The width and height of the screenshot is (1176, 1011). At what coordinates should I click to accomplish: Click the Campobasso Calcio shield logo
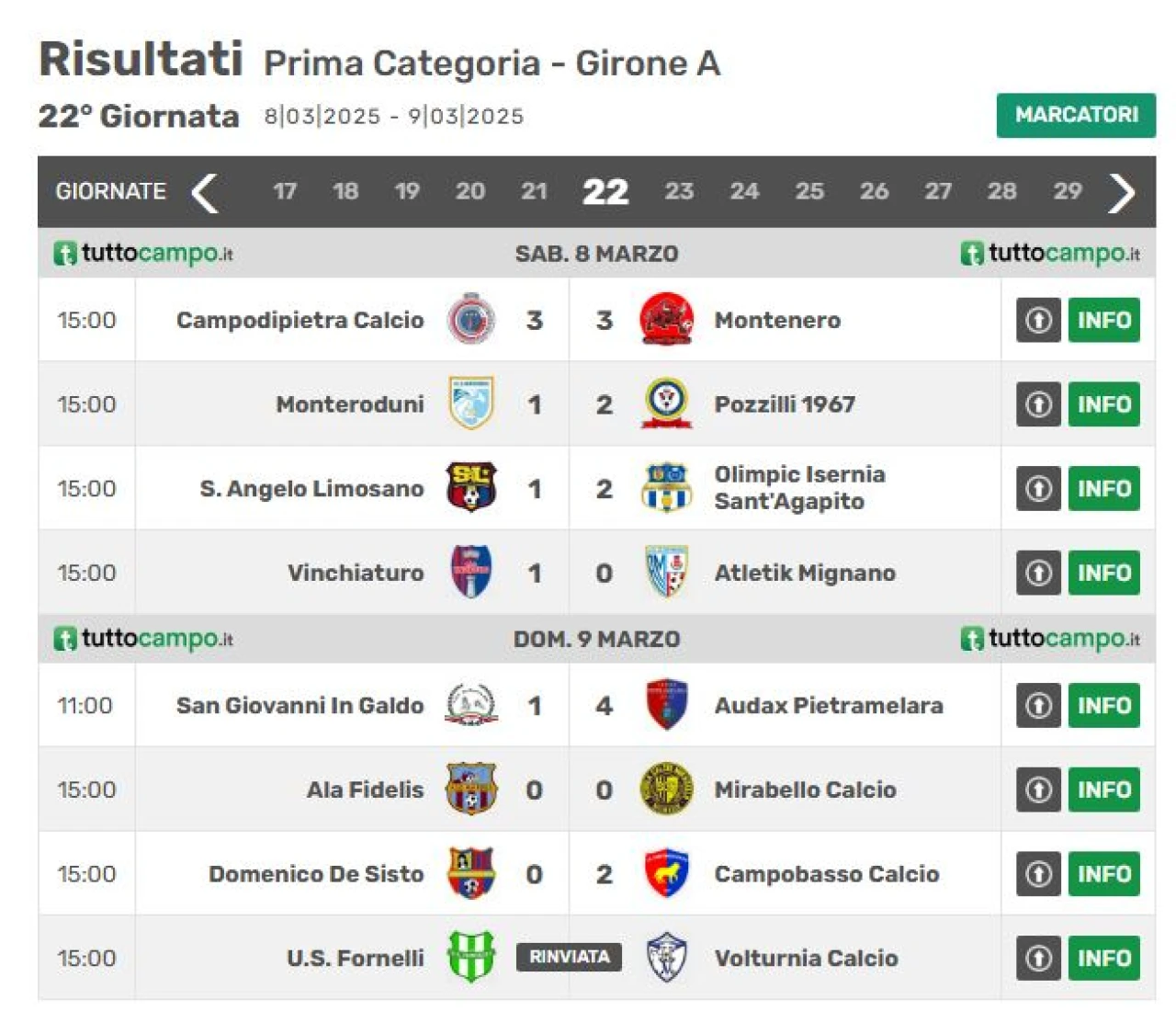(666, 873)
